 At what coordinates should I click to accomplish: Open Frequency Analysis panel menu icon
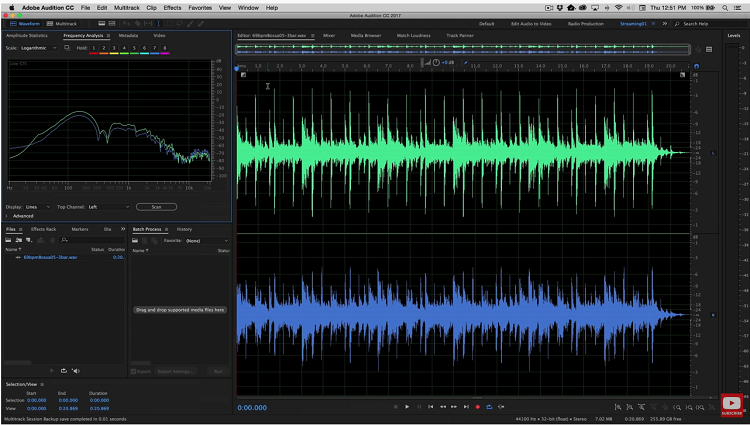(x=109, y=35)
